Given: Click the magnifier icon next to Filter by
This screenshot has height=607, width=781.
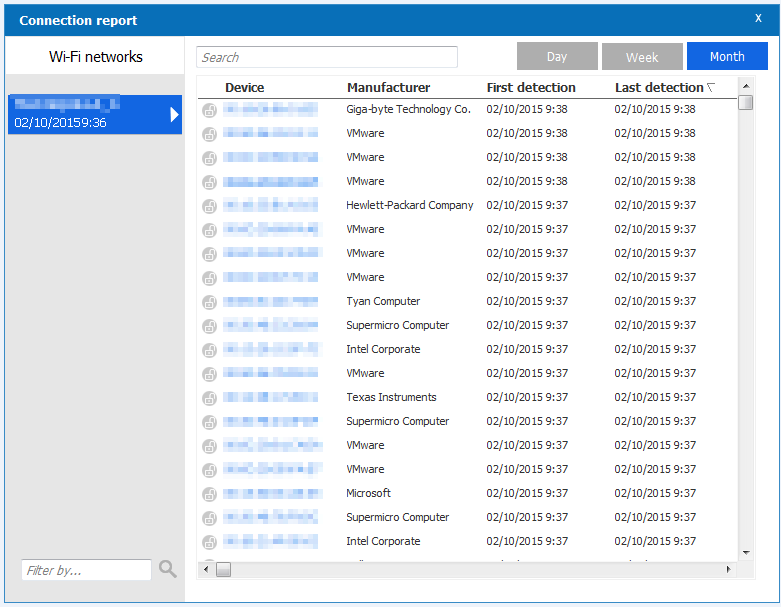Looking at the screenshot, I should coord(168,569).
